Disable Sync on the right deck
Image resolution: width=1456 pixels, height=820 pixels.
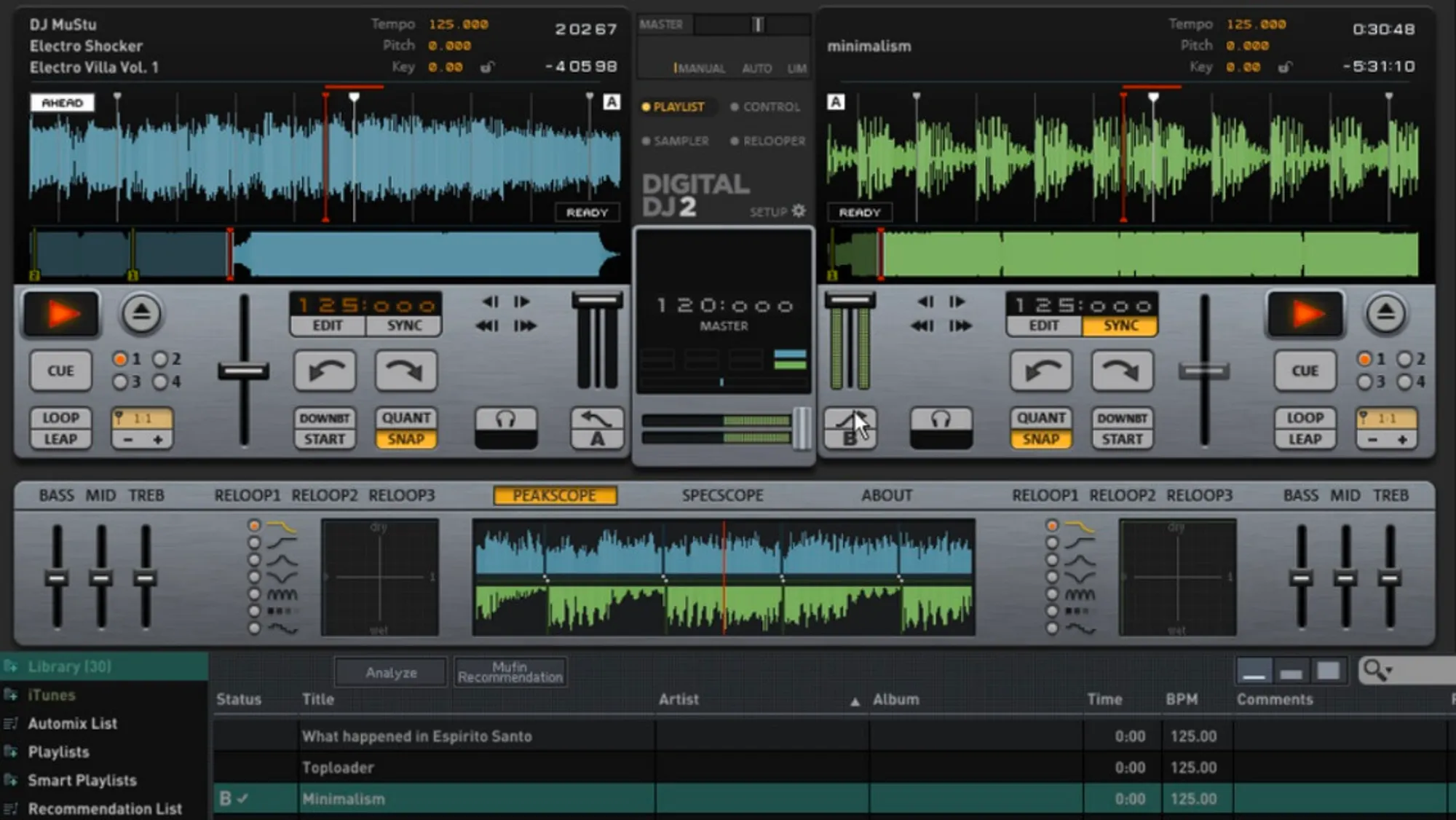tap(1120, 326)
